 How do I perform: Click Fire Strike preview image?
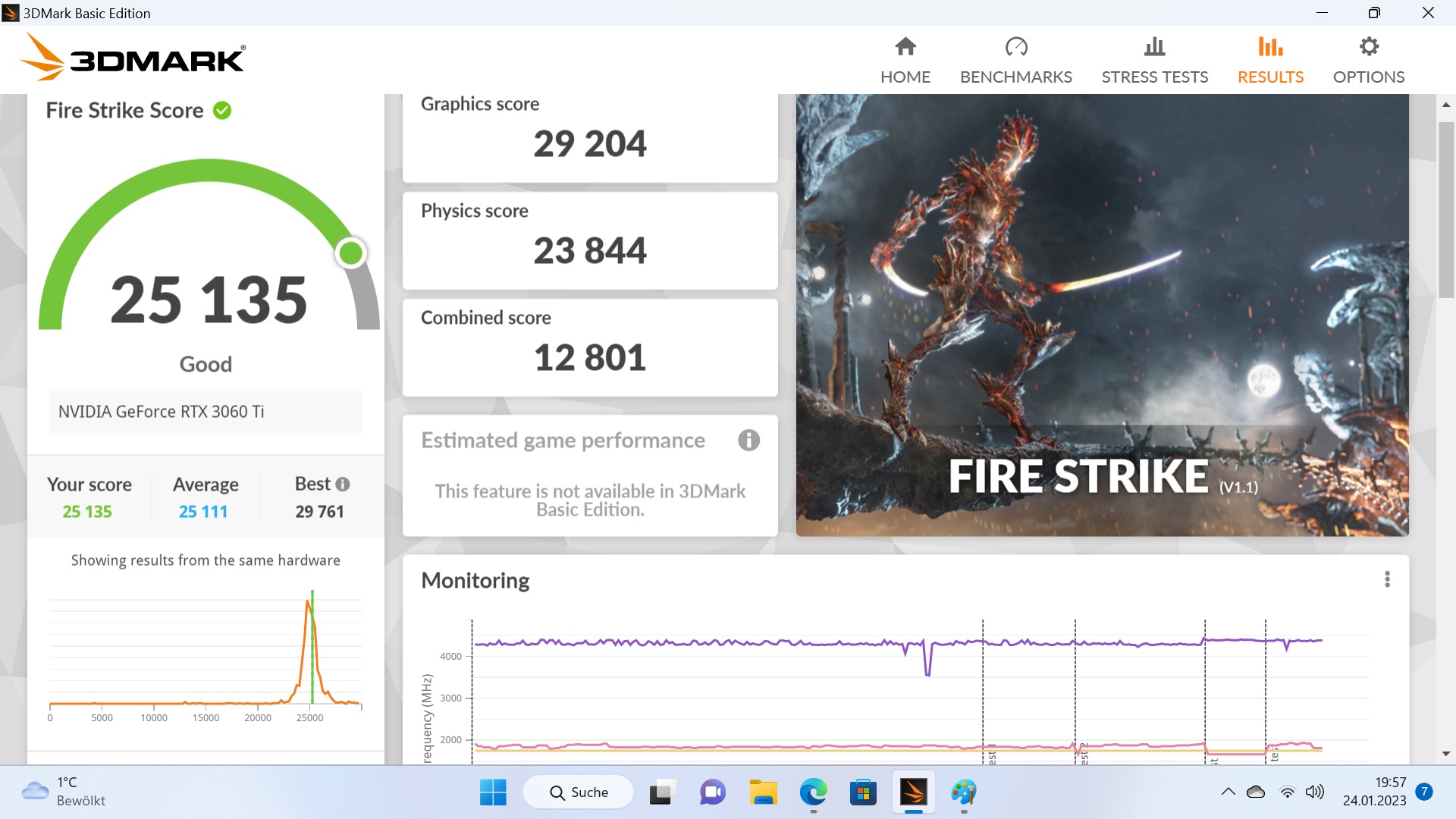click(1102, 315)
